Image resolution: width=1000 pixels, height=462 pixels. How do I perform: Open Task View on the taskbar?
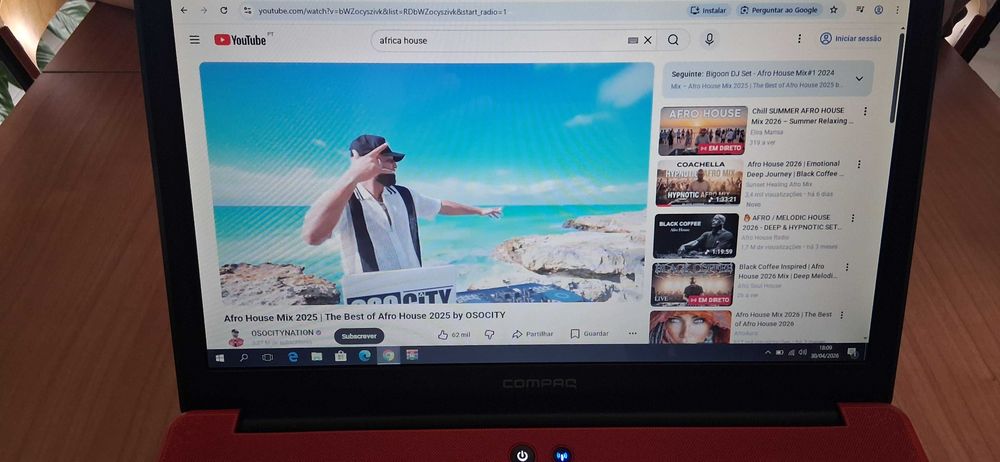[268, 357]
